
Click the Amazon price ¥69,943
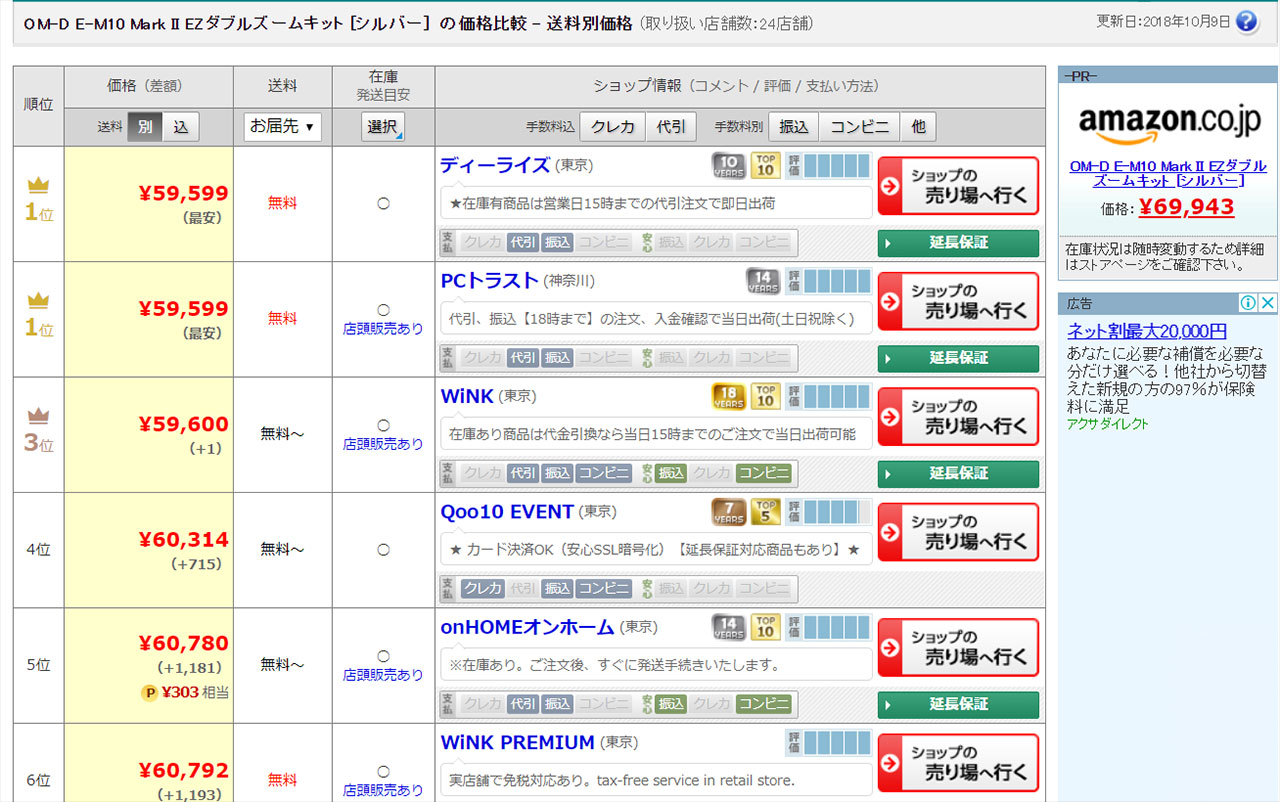click(x=1187, y=208)
